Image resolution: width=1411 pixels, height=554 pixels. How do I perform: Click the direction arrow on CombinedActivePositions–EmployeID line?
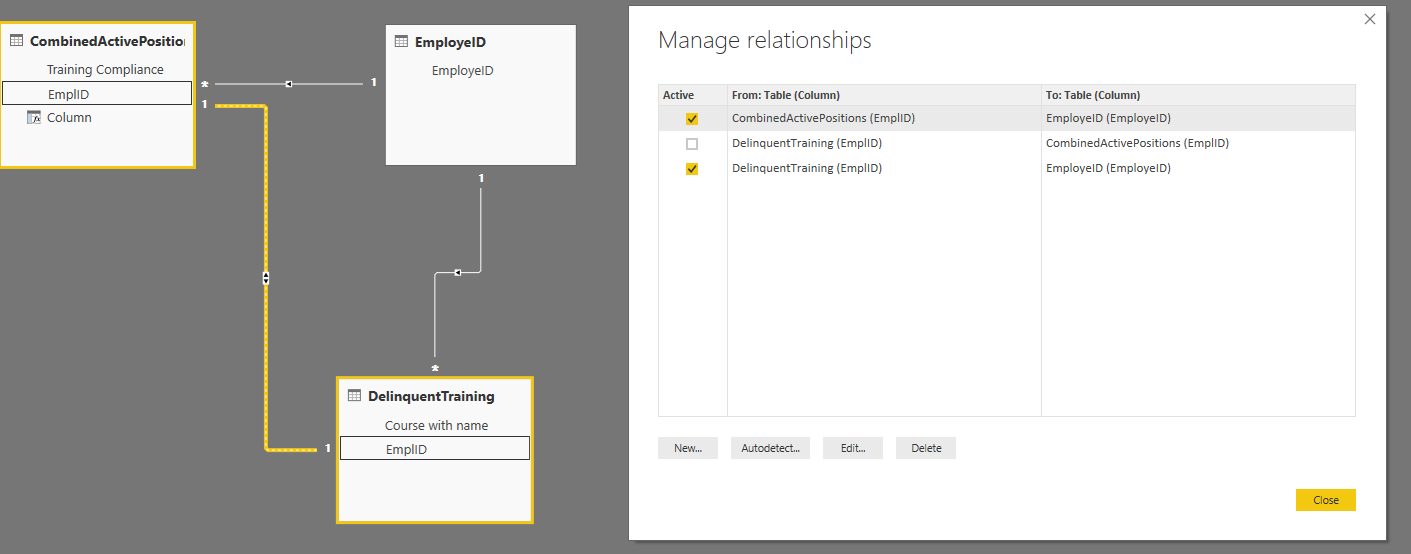pyautogui.click(x=289, y=84)
